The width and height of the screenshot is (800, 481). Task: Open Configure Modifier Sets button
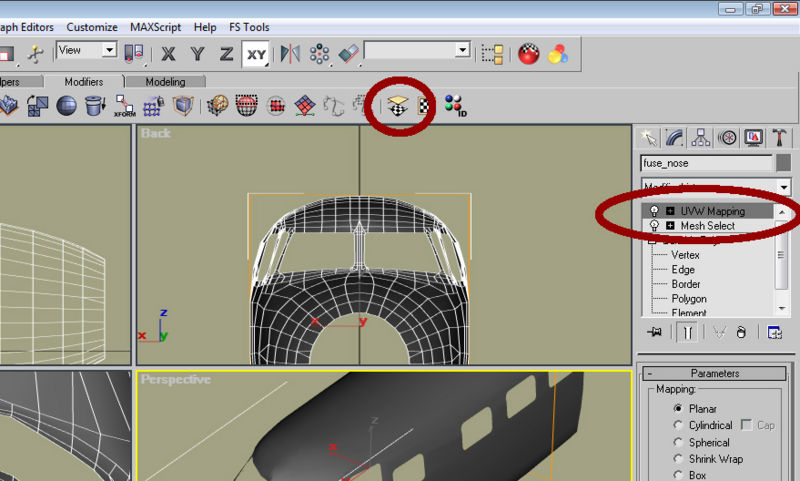(x=774, y=333)
